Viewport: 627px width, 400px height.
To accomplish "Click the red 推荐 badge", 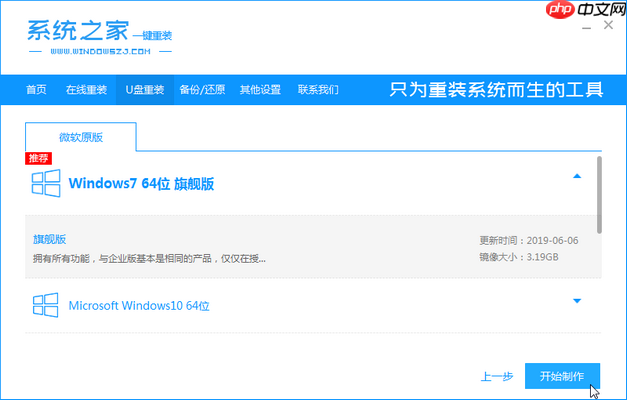I will [38, 158].
